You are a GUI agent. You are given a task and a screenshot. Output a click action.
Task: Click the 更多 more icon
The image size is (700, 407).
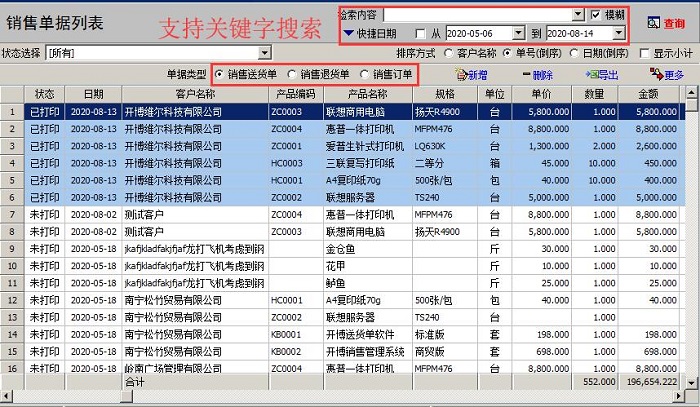656,74
